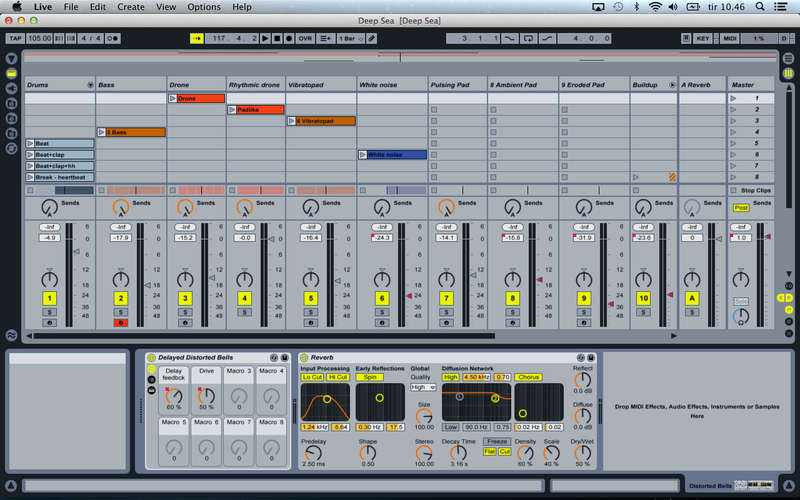This screenshot has height=500, width=800.
Task: Click the MIDI map mode button
Action: pos(730,38)
